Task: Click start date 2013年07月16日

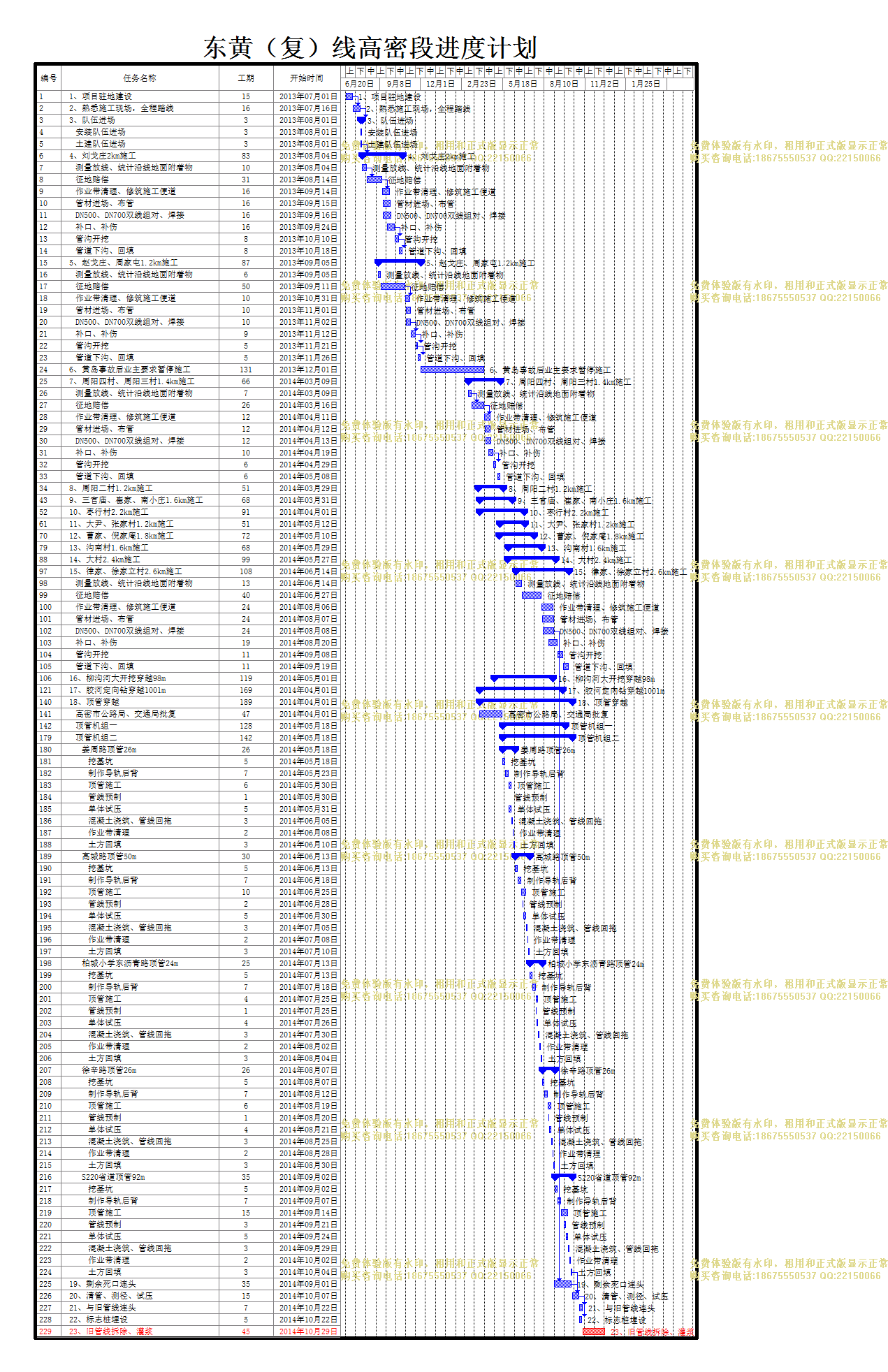Action: [x=307, y=108]
